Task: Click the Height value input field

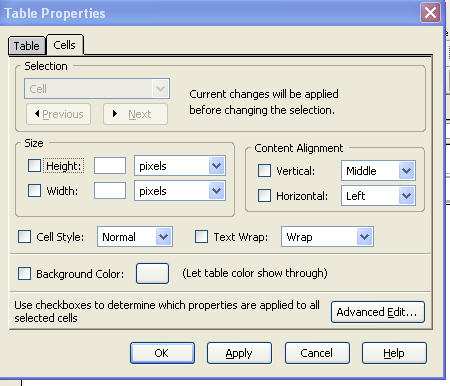Action: pos(110,166)
